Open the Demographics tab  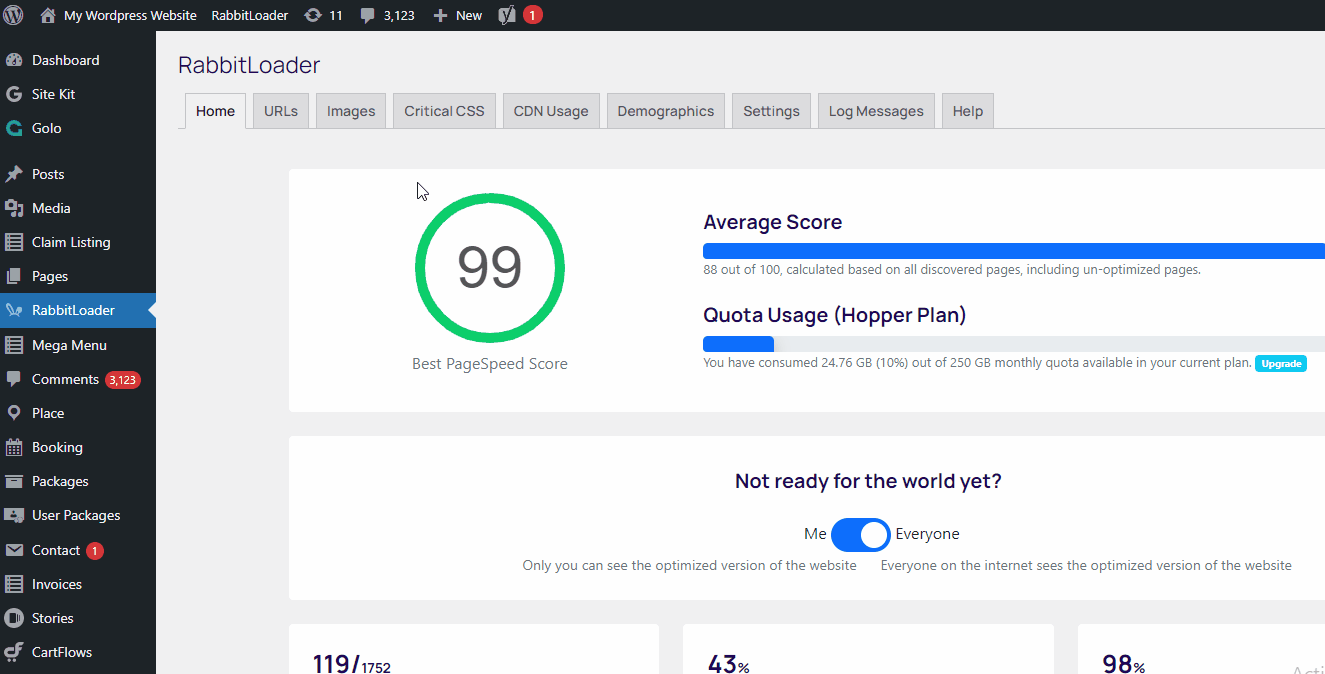point(666,111)
